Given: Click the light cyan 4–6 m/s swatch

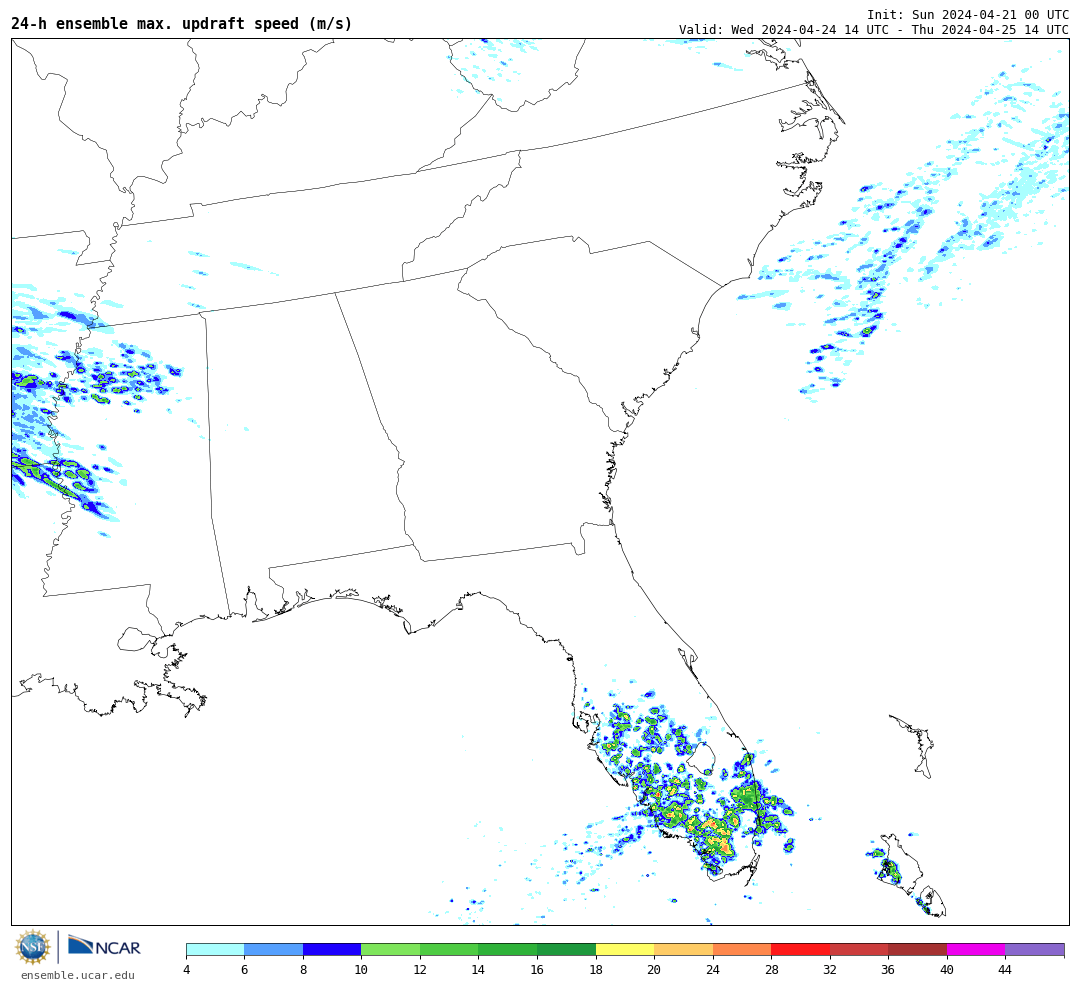Looking at the screenshot, I should click(x=216, y=949).
